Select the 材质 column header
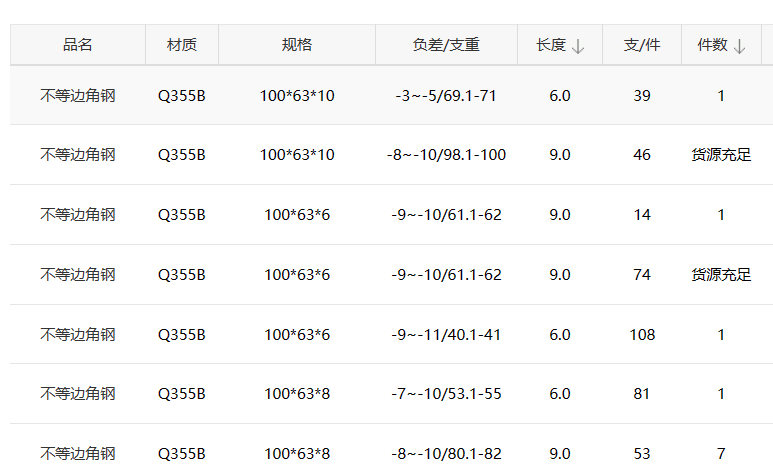The height and width of the screenshot is (471, 773). tap(181, 45)
